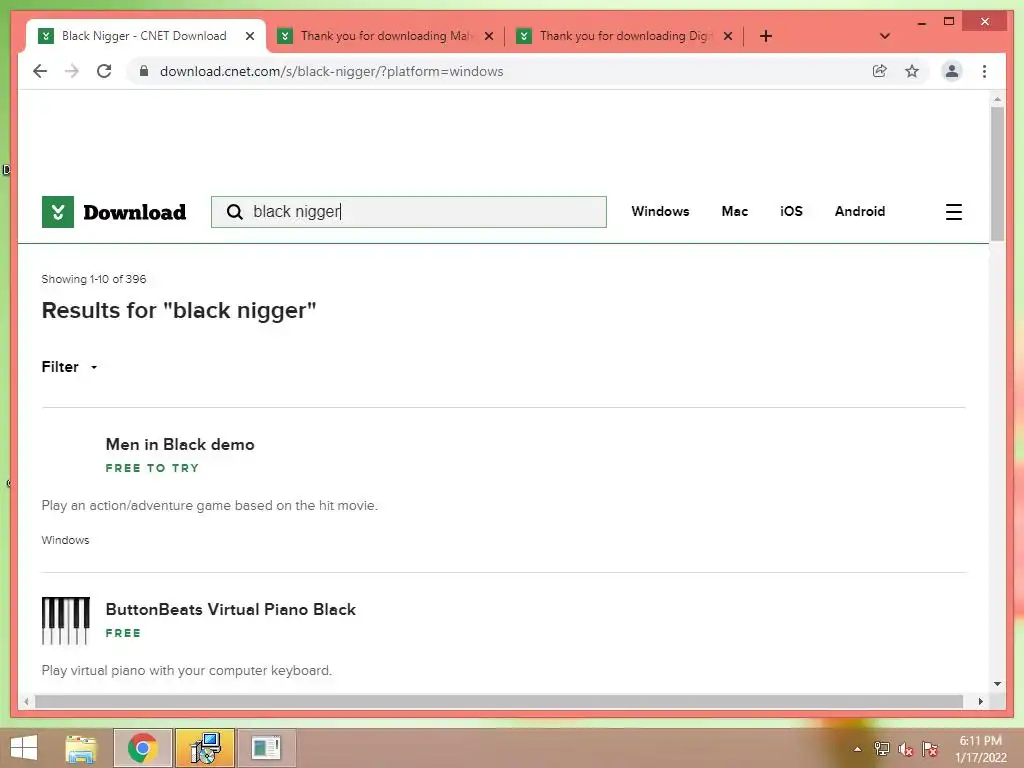The width and height of the screenshot is (1024, 768).
Task: Click the FREE label under ButtonBeats
Action: click(x=123, y=633)
